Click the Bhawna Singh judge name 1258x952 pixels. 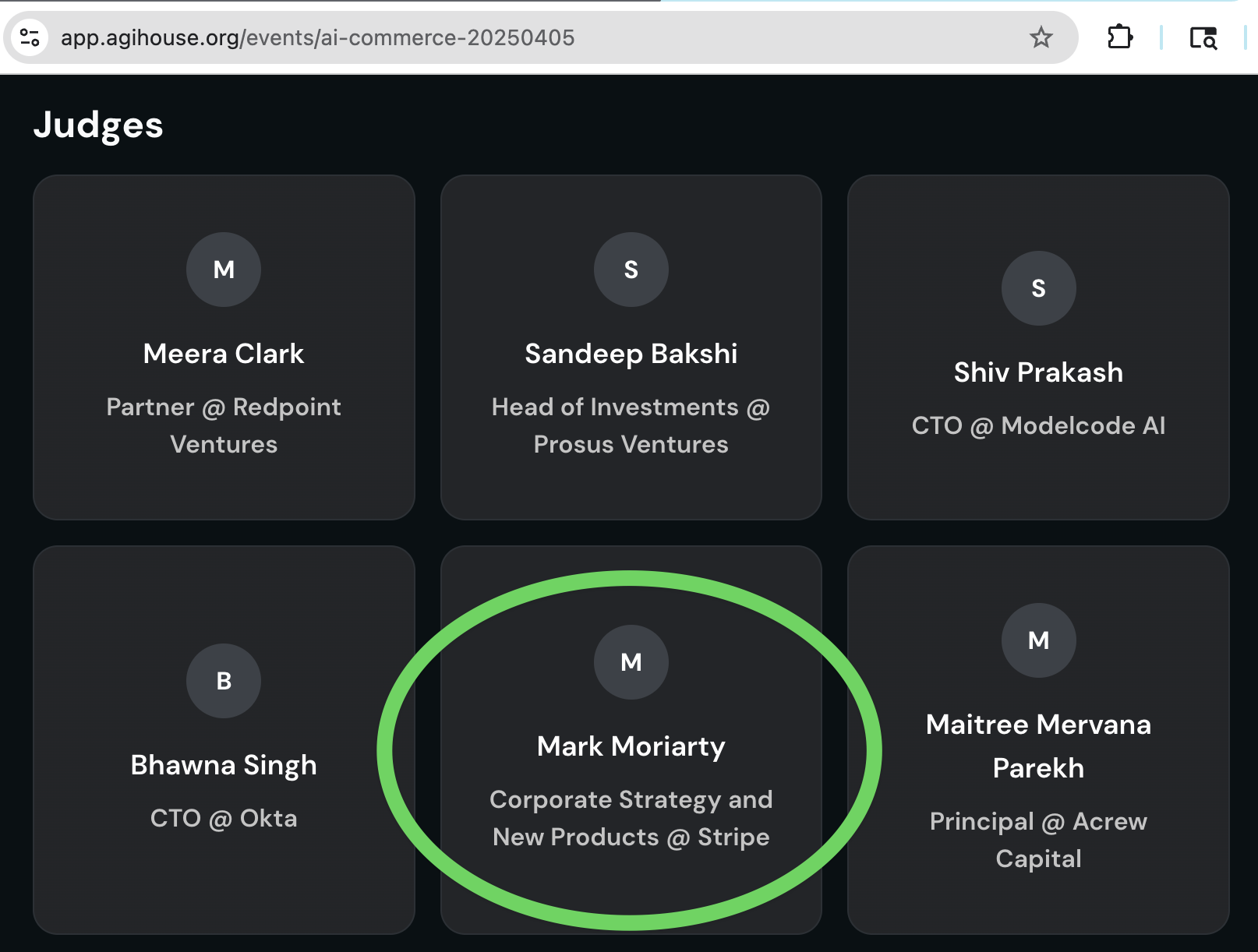click(x=224, y=765)
